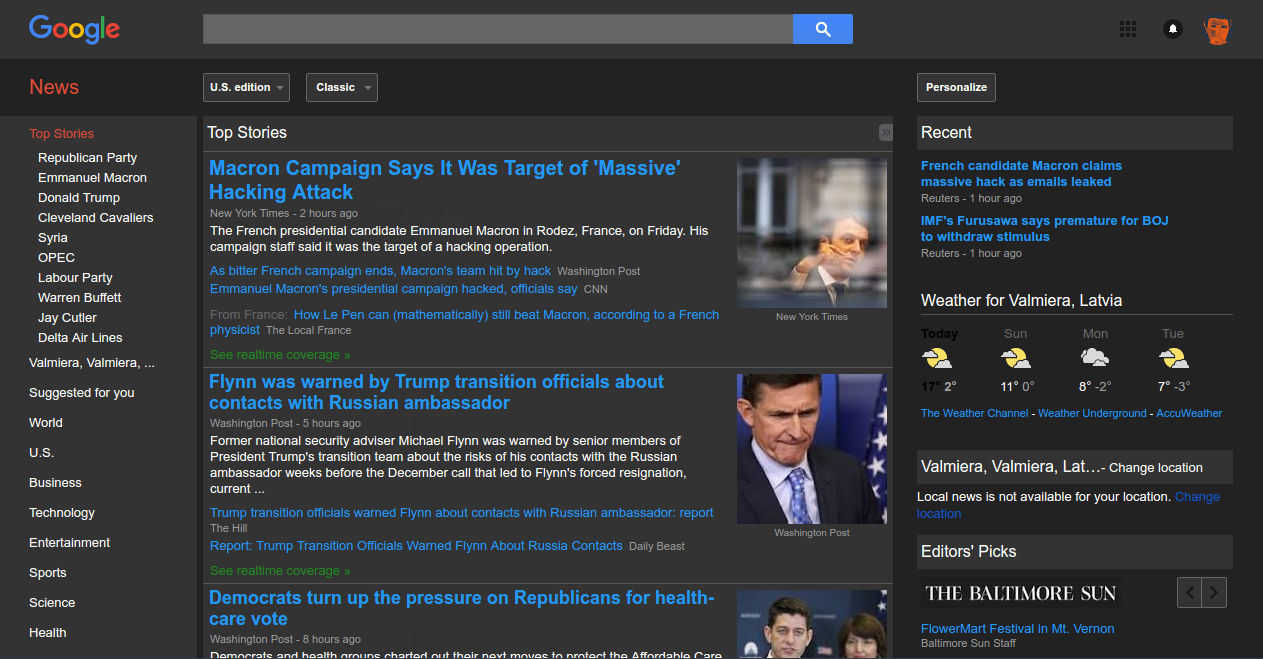Open Health section
This screenshot has width=1263, height=659.
(48, 632)
